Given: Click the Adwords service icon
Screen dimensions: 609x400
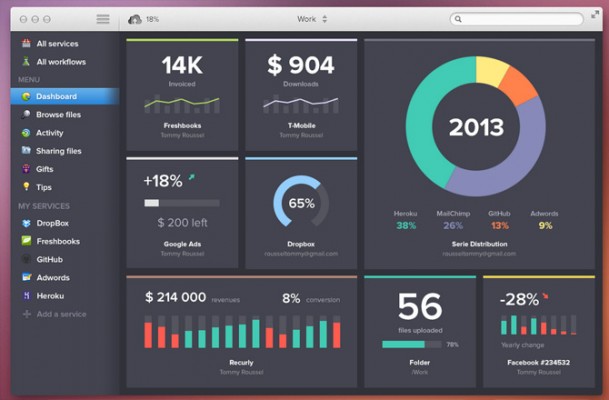Looking at the screenshot, I should click(x=26, y=277).
